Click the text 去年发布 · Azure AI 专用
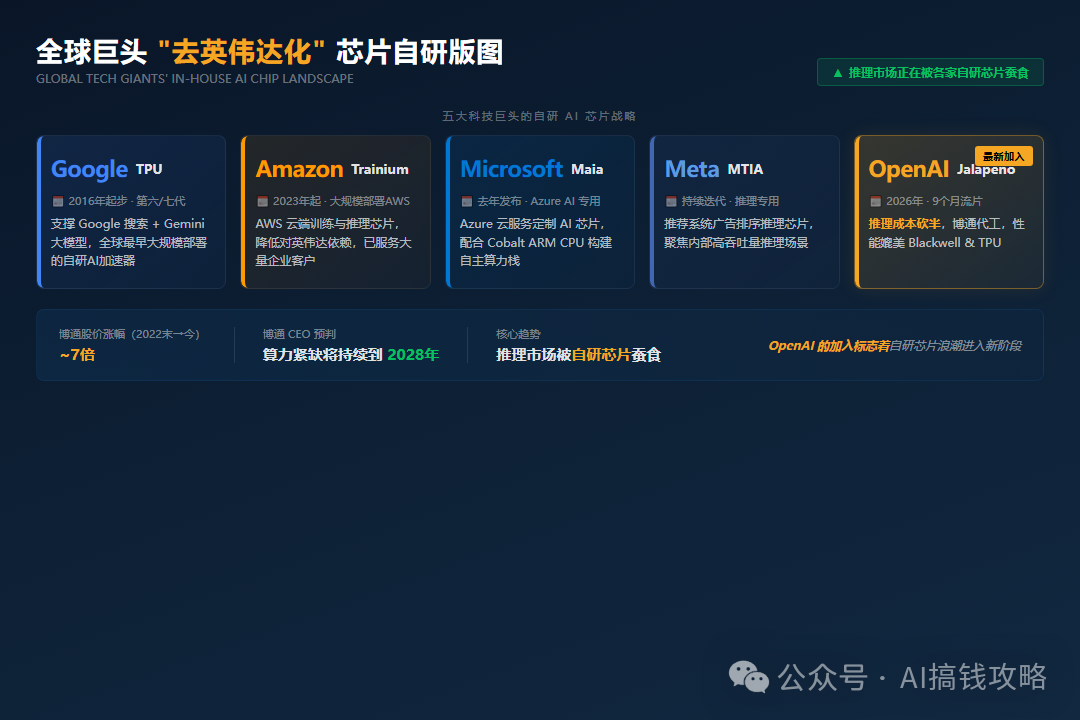This screenshot has height=720, width=1080. (x=539, y=201)
